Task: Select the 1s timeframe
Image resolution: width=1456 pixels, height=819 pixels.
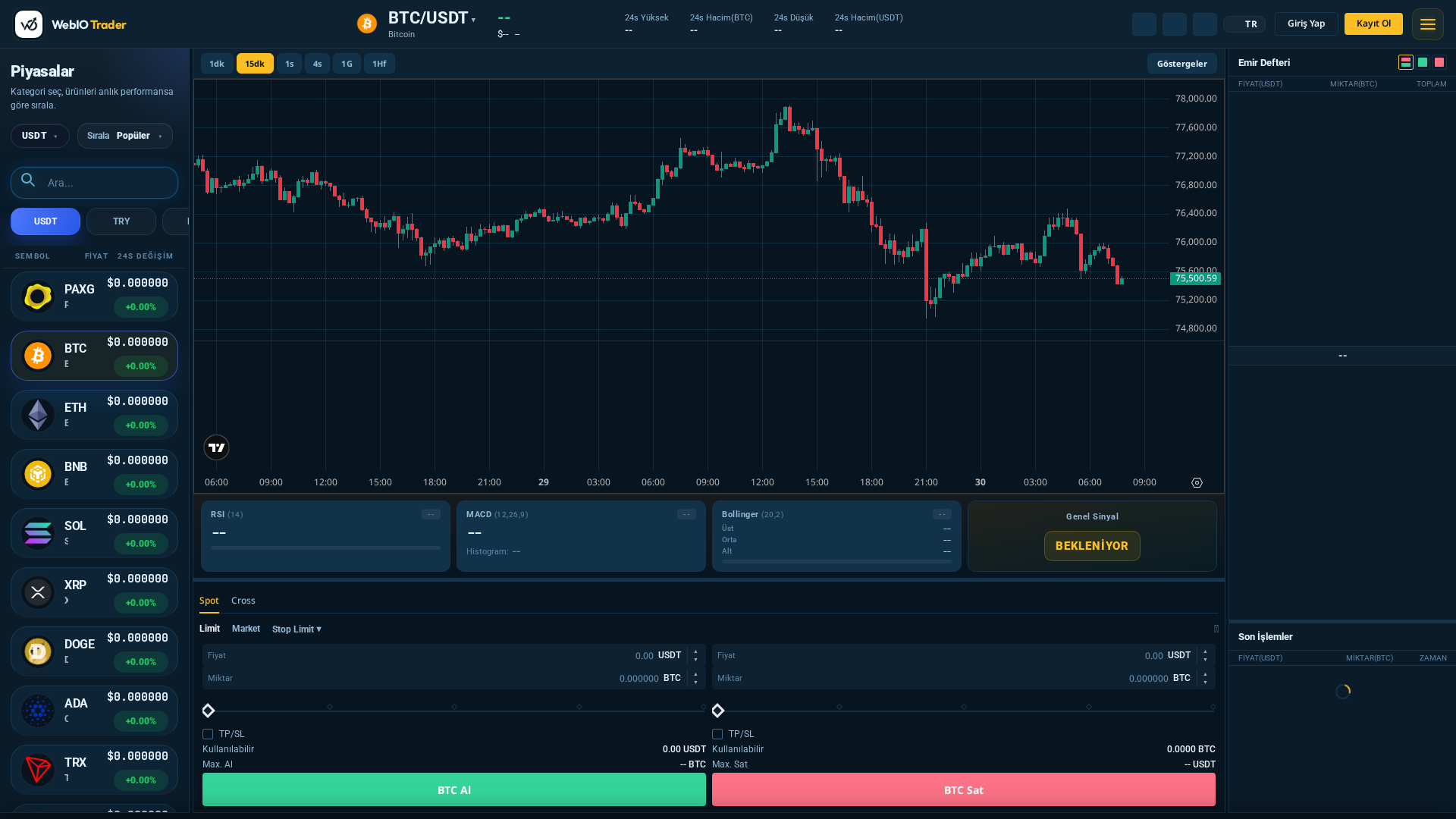Action: 290,64
